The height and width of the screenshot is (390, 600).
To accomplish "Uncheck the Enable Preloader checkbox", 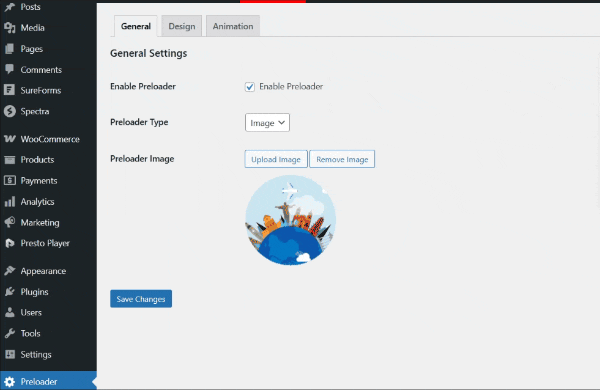I will (x=249, y=87).
